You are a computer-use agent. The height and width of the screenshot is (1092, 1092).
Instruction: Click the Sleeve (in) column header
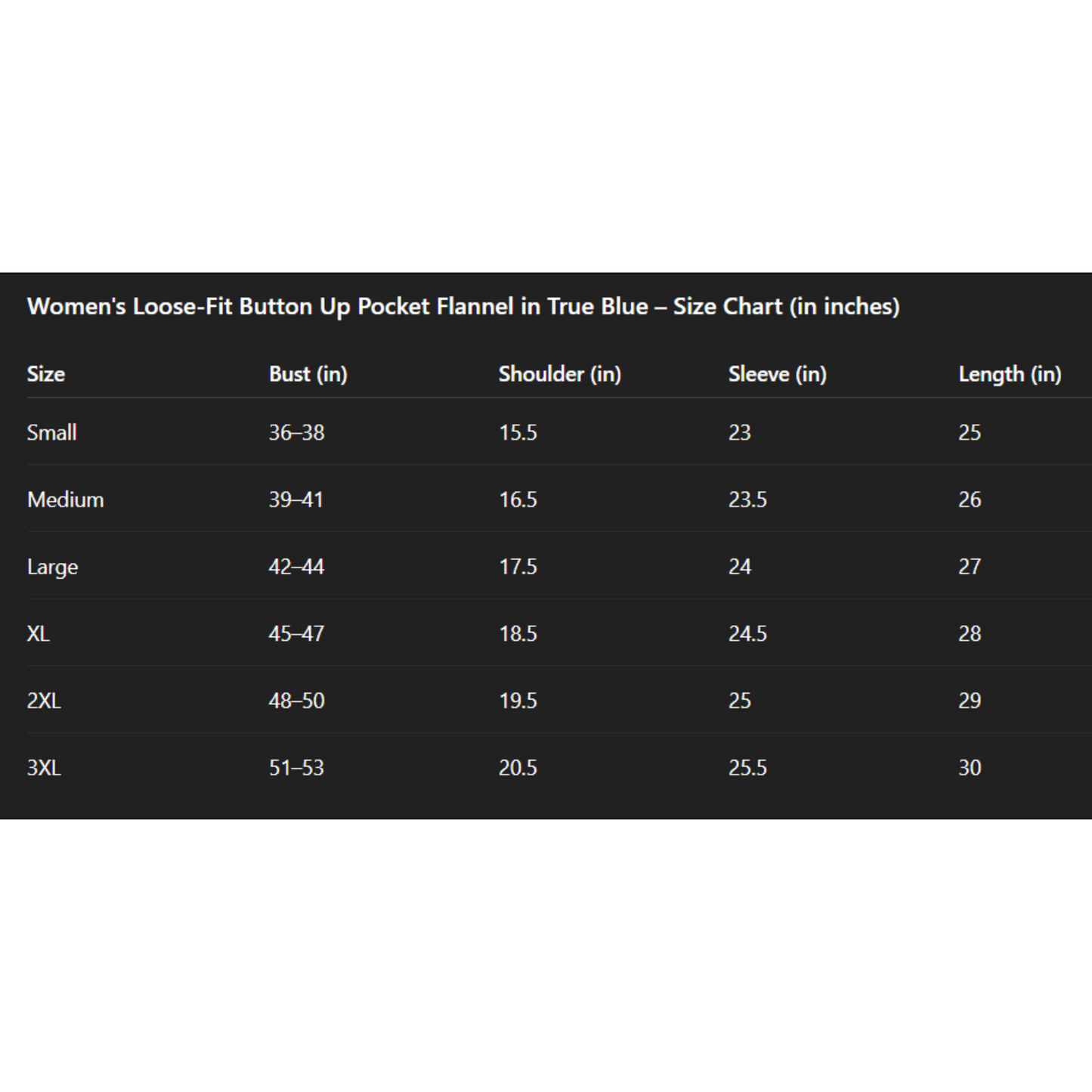[778, 374]
